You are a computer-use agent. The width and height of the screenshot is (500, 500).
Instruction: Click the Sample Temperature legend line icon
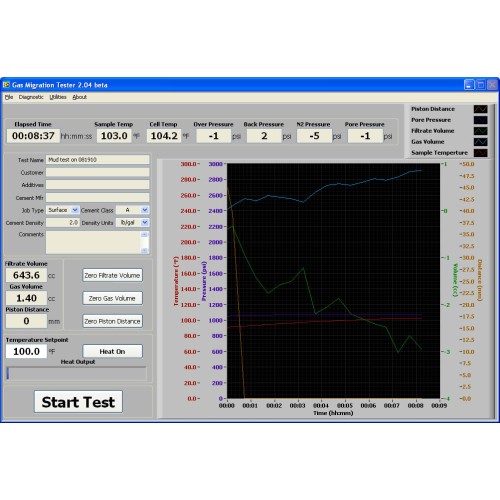[x=480, y=153]
